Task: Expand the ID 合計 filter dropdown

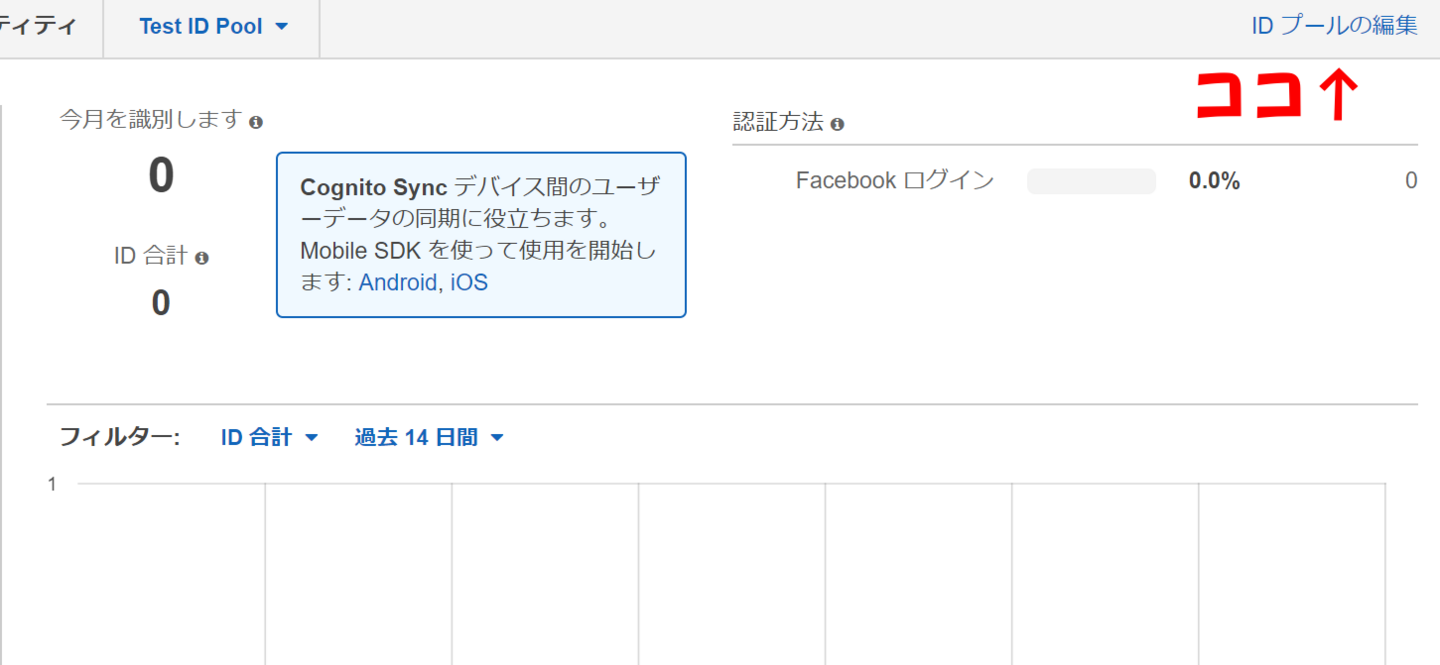Action: click(269, 437)
